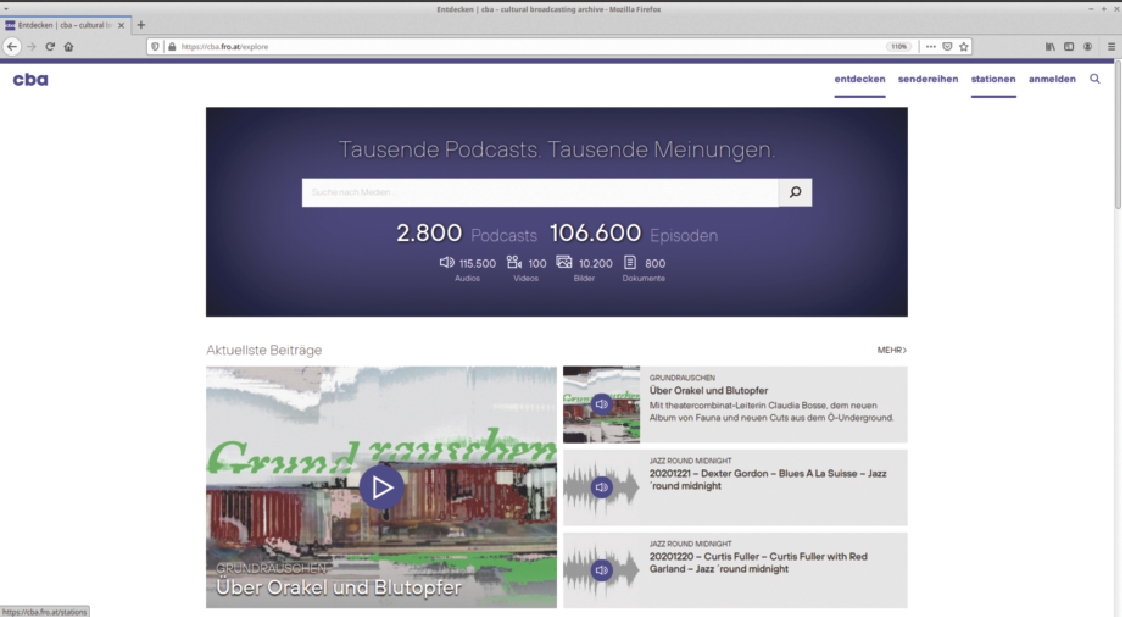Go to Firefox home page button
This screenshot has width=1122, height=617.
(x=69, y=46)
